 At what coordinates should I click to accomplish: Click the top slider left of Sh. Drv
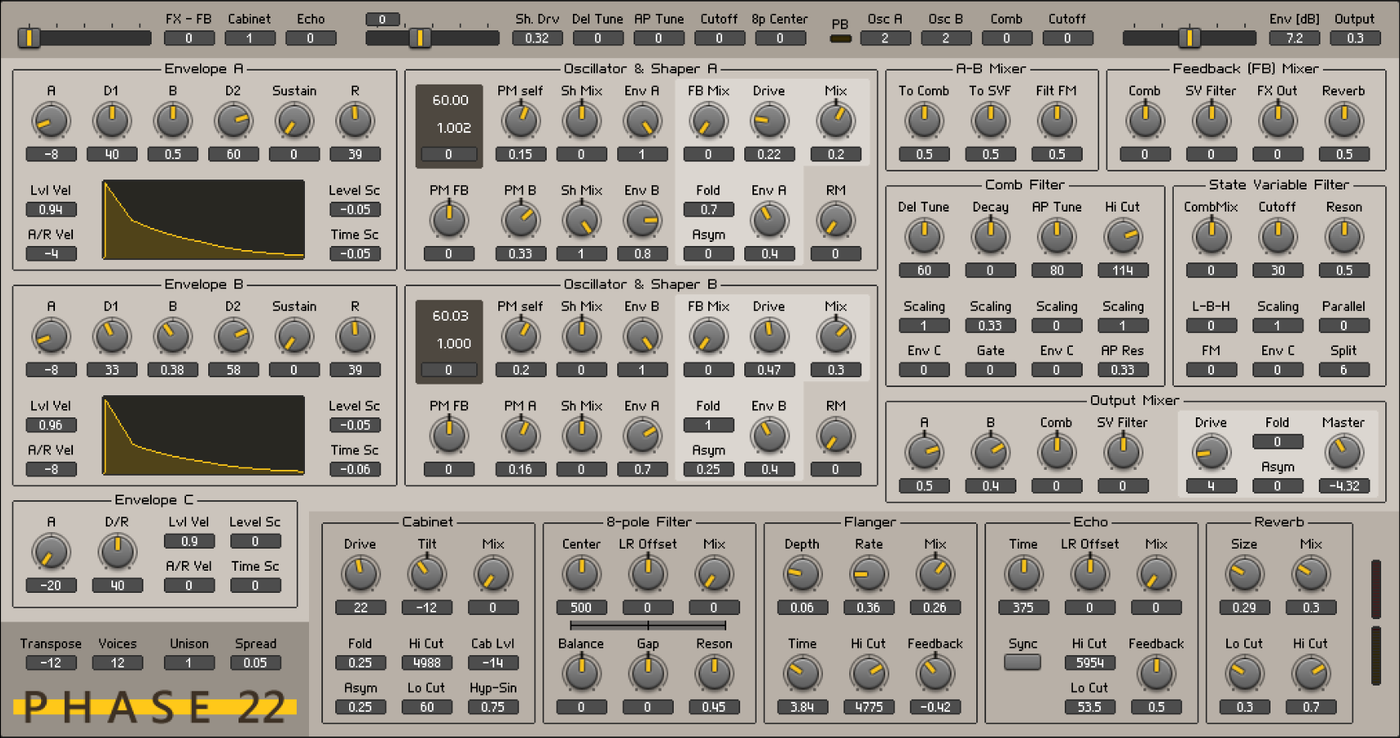point(432,38)
